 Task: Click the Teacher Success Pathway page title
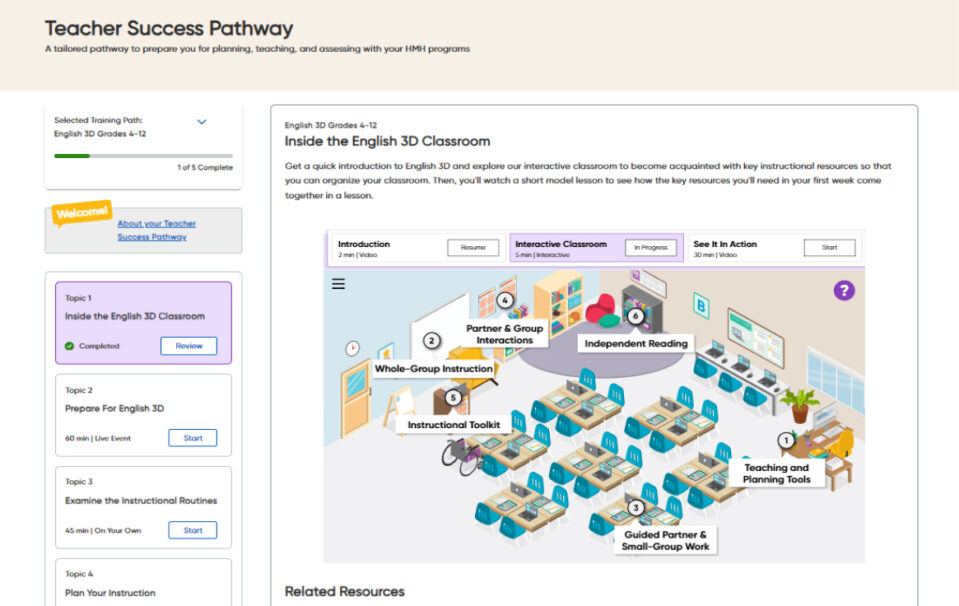169,28
